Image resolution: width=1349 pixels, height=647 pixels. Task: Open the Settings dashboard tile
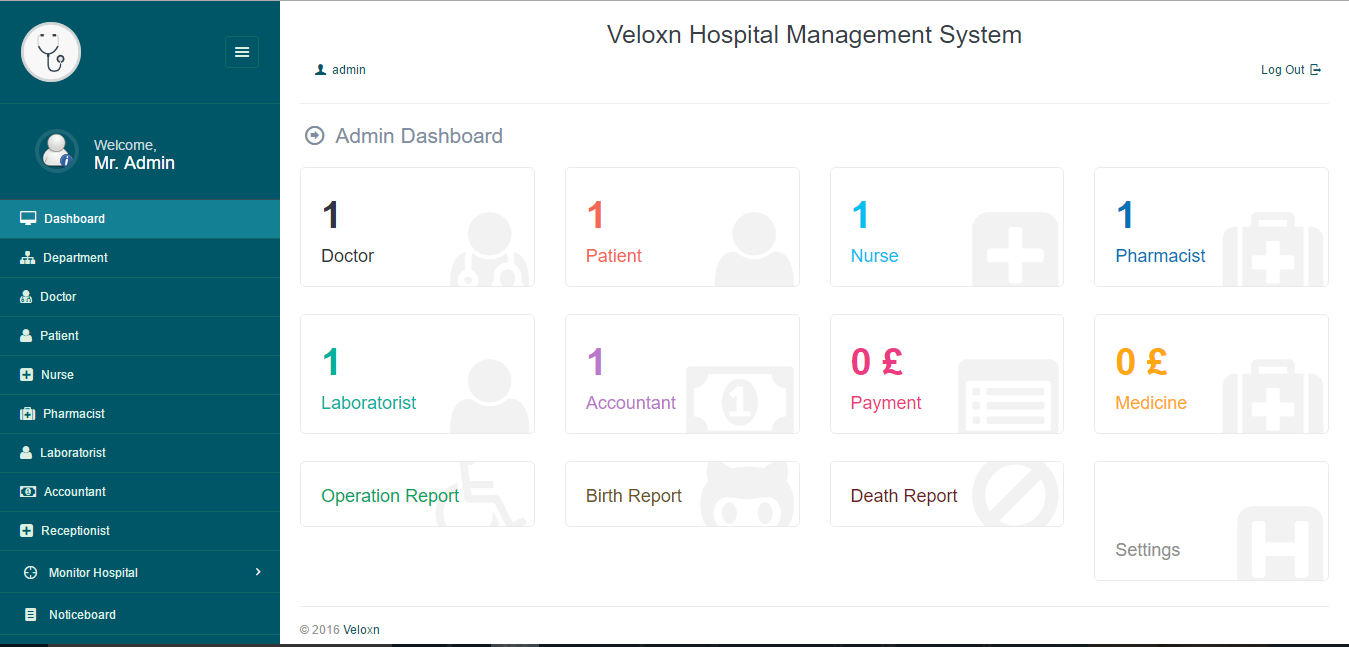1210,521
